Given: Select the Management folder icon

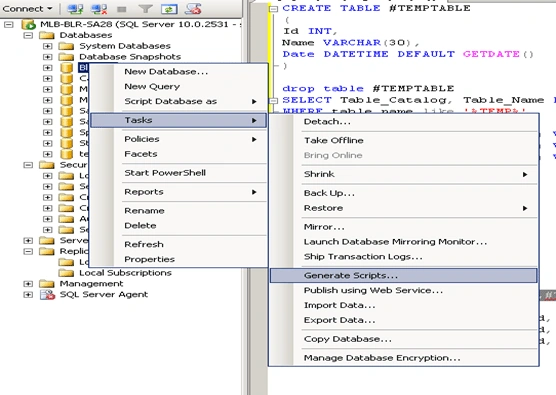Looking at the screenshot, I should [47, 284].
